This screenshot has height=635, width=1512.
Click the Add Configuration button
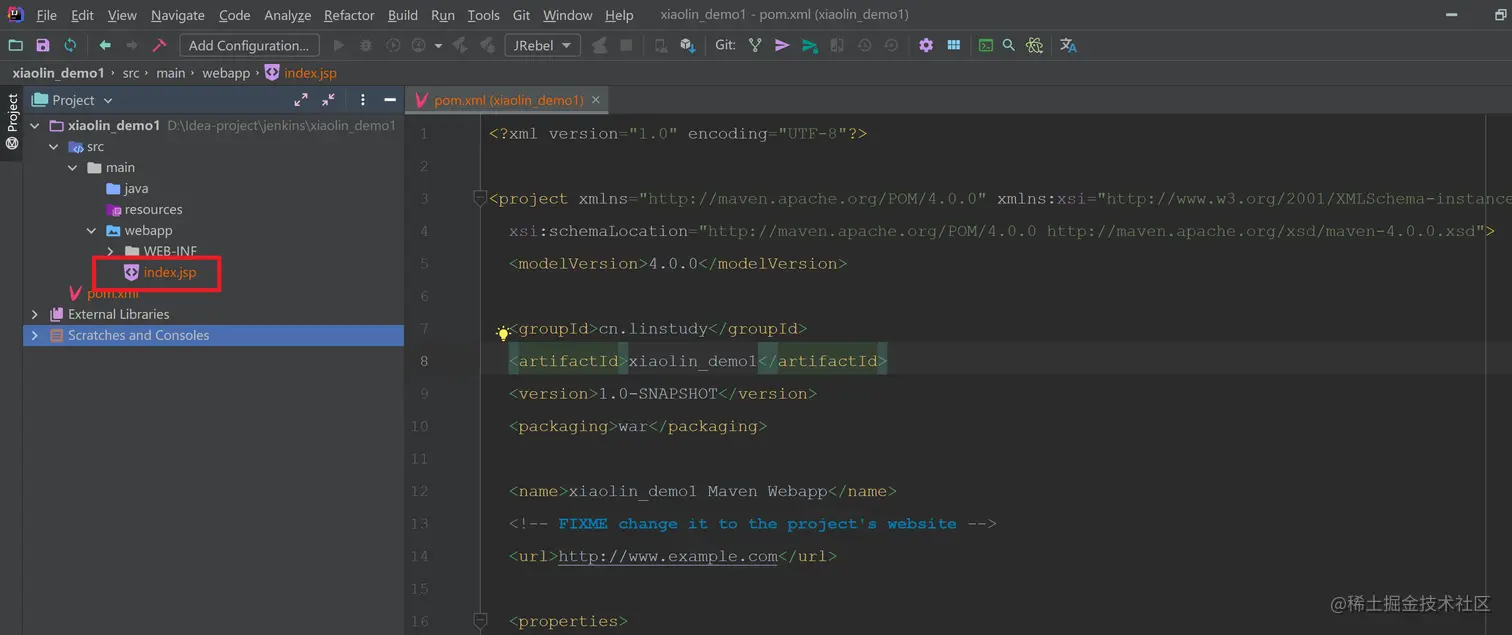(249, 45)
